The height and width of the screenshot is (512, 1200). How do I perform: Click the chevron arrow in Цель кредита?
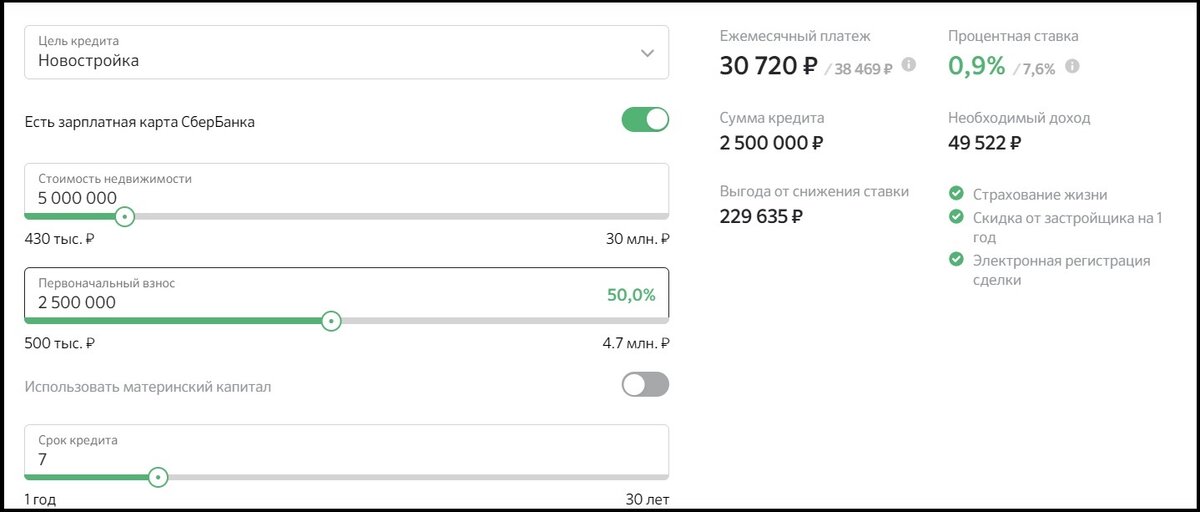pyautogui.click(x=647, y=53)
